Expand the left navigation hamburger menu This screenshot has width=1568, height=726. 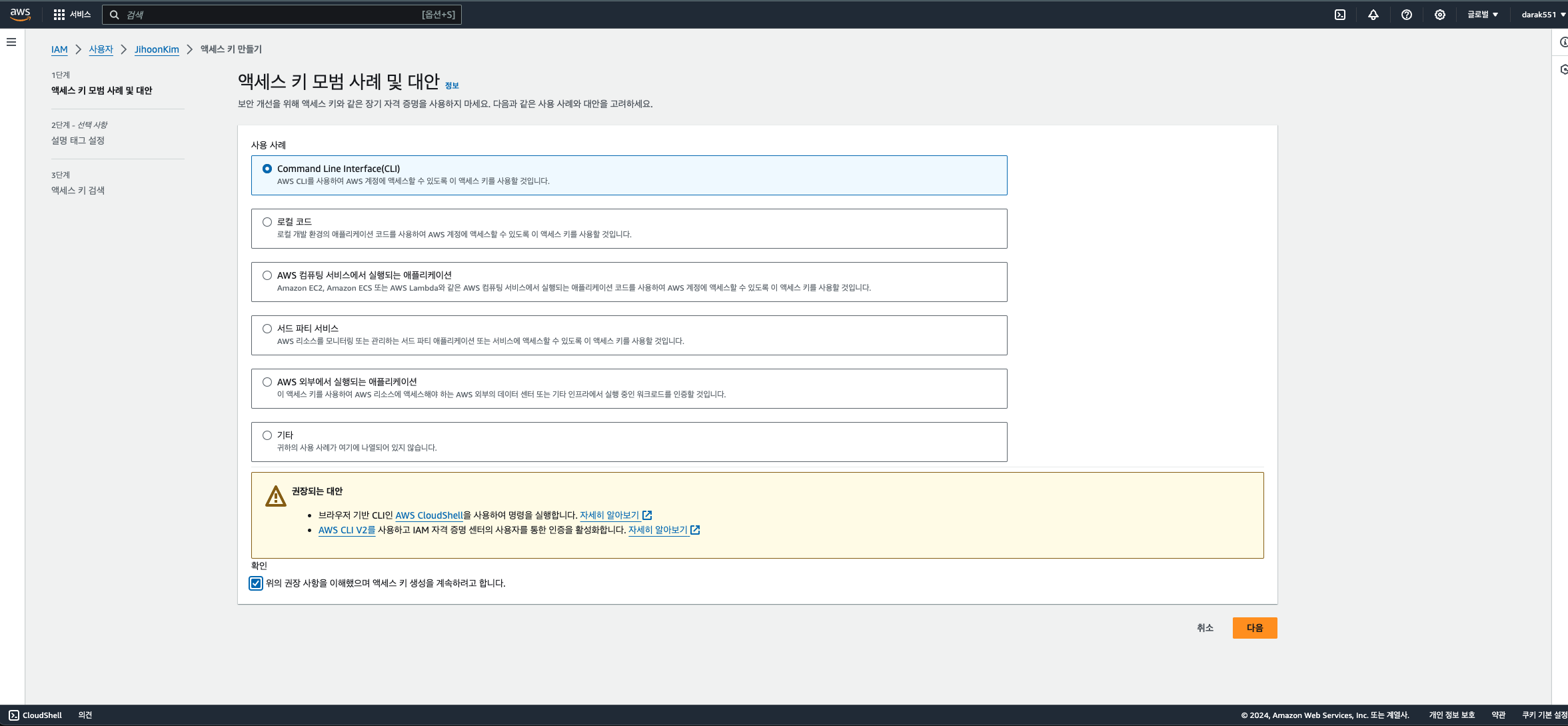click(11, 42)
